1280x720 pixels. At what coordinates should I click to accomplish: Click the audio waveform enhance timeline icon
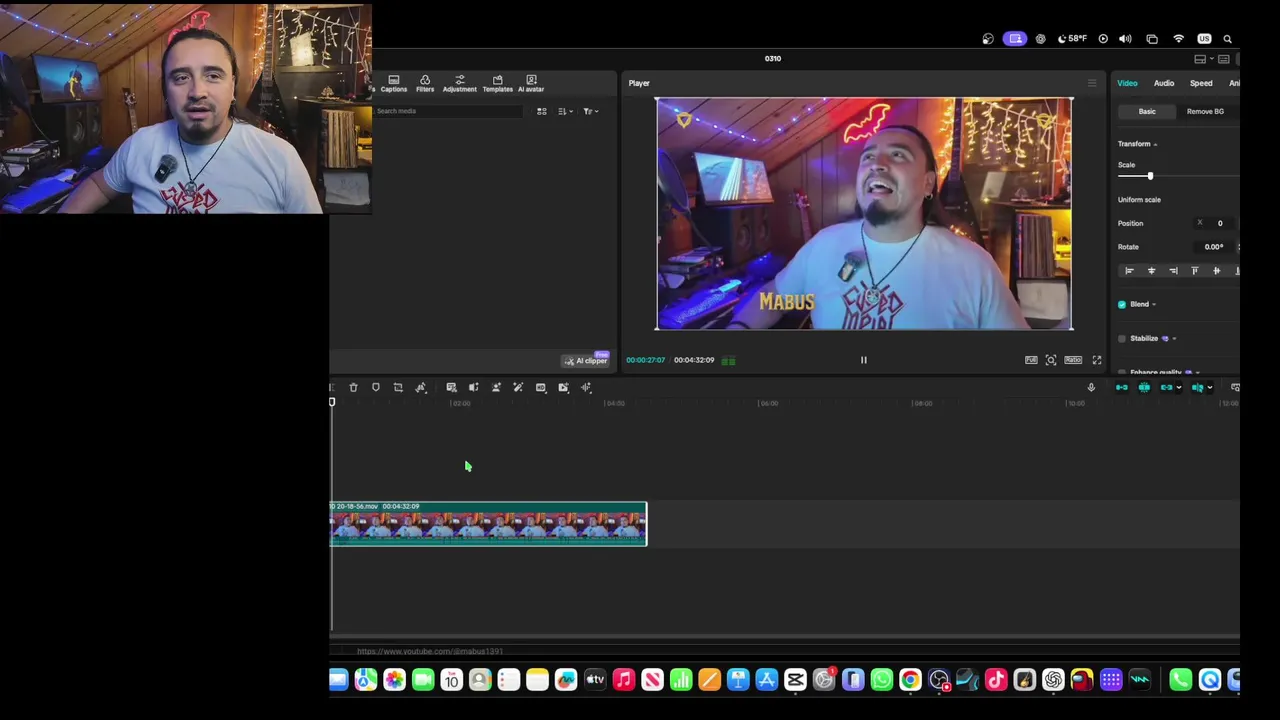click(587, 388)
